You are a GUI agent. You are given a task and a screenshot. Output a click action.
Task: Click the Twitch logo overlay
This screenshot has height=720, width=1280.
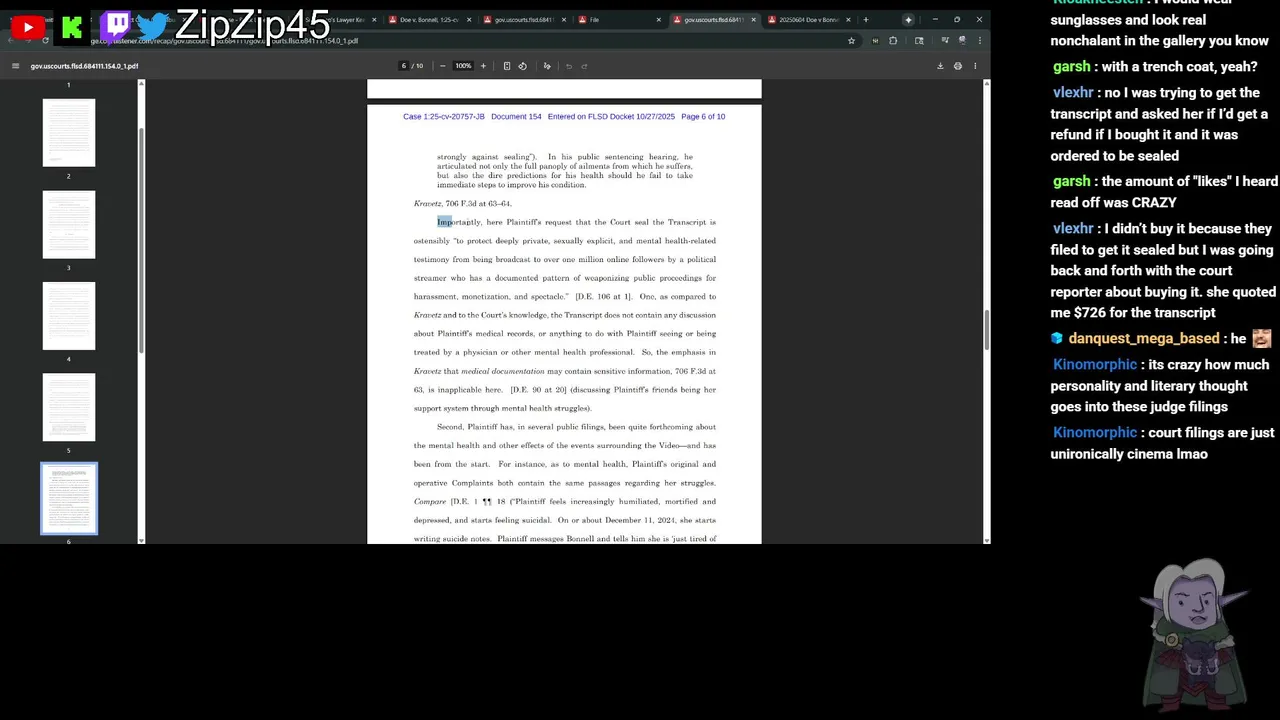click(116, 26)
